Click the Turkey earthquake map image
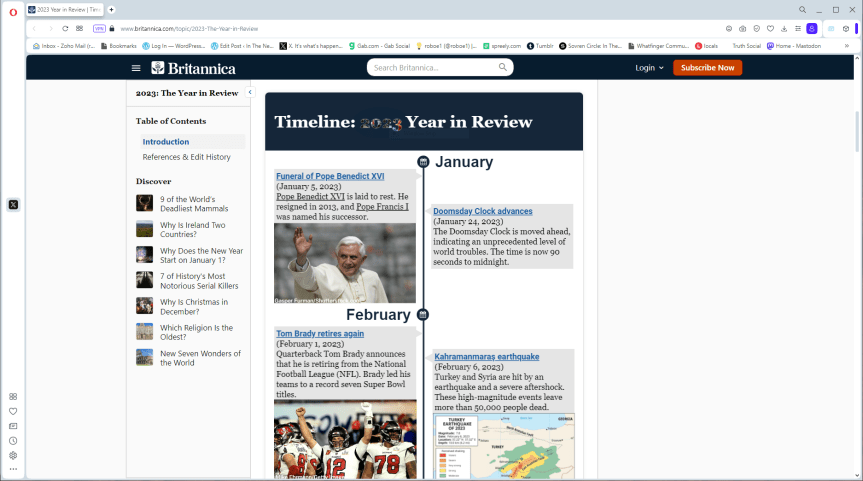Screen dimensions: 863x481 pos(504,446)
